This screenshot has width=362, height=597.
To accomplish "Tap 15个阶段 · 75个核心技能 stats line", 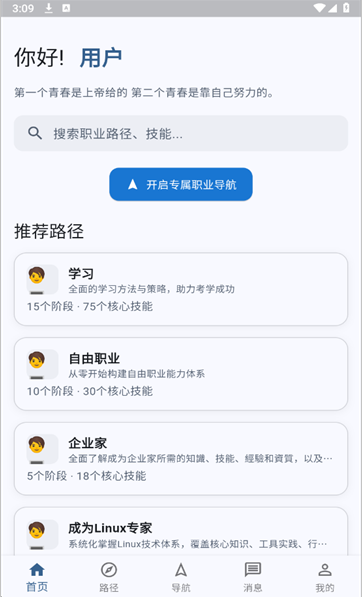I will pos(90,306).
